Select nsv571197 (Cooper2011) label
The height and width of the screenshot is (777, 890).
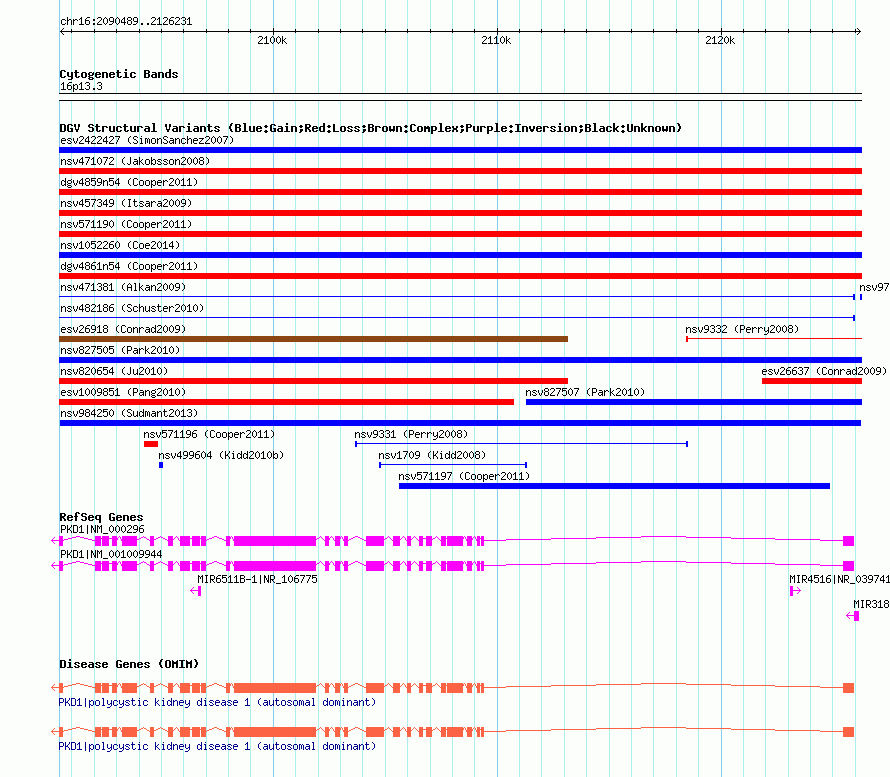(x=464, y=476)
